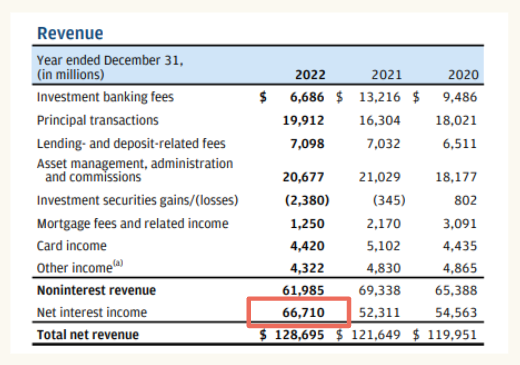Click the 20,677 asset management value
The image size is (520, 365).
303,177
